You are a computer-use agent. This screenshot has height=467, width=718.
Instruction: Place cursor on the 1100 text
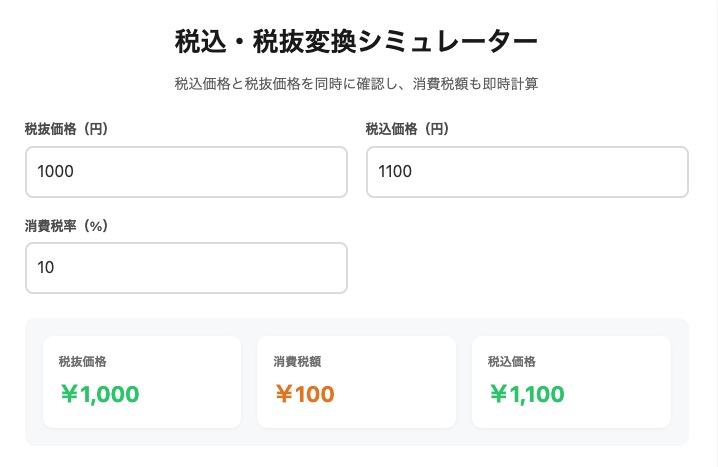395,172
